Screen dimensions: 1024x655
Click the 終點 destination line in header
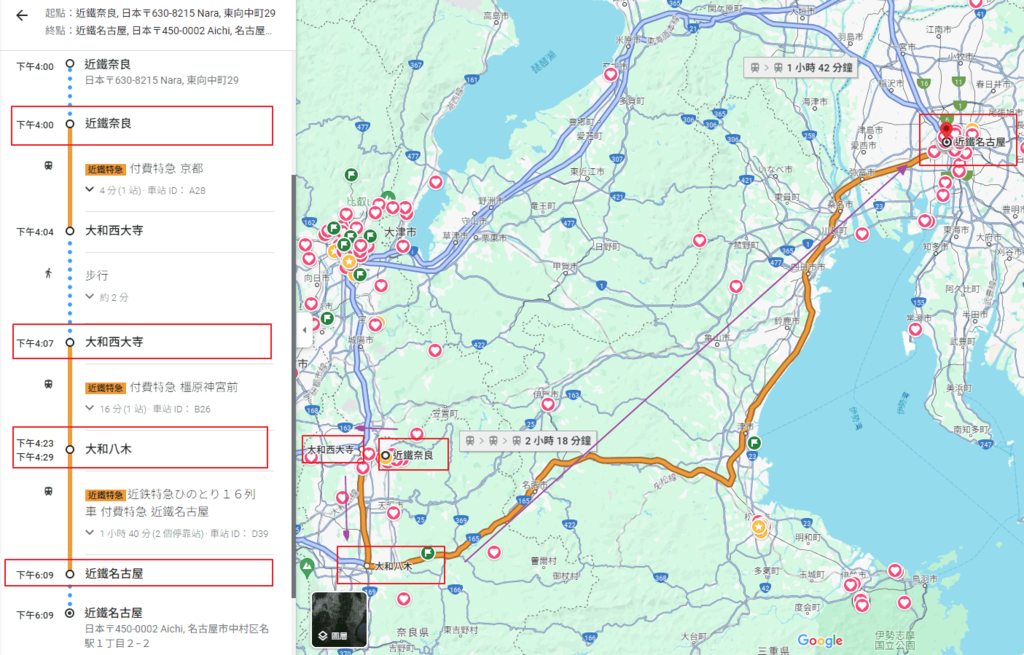coord(158,31)
